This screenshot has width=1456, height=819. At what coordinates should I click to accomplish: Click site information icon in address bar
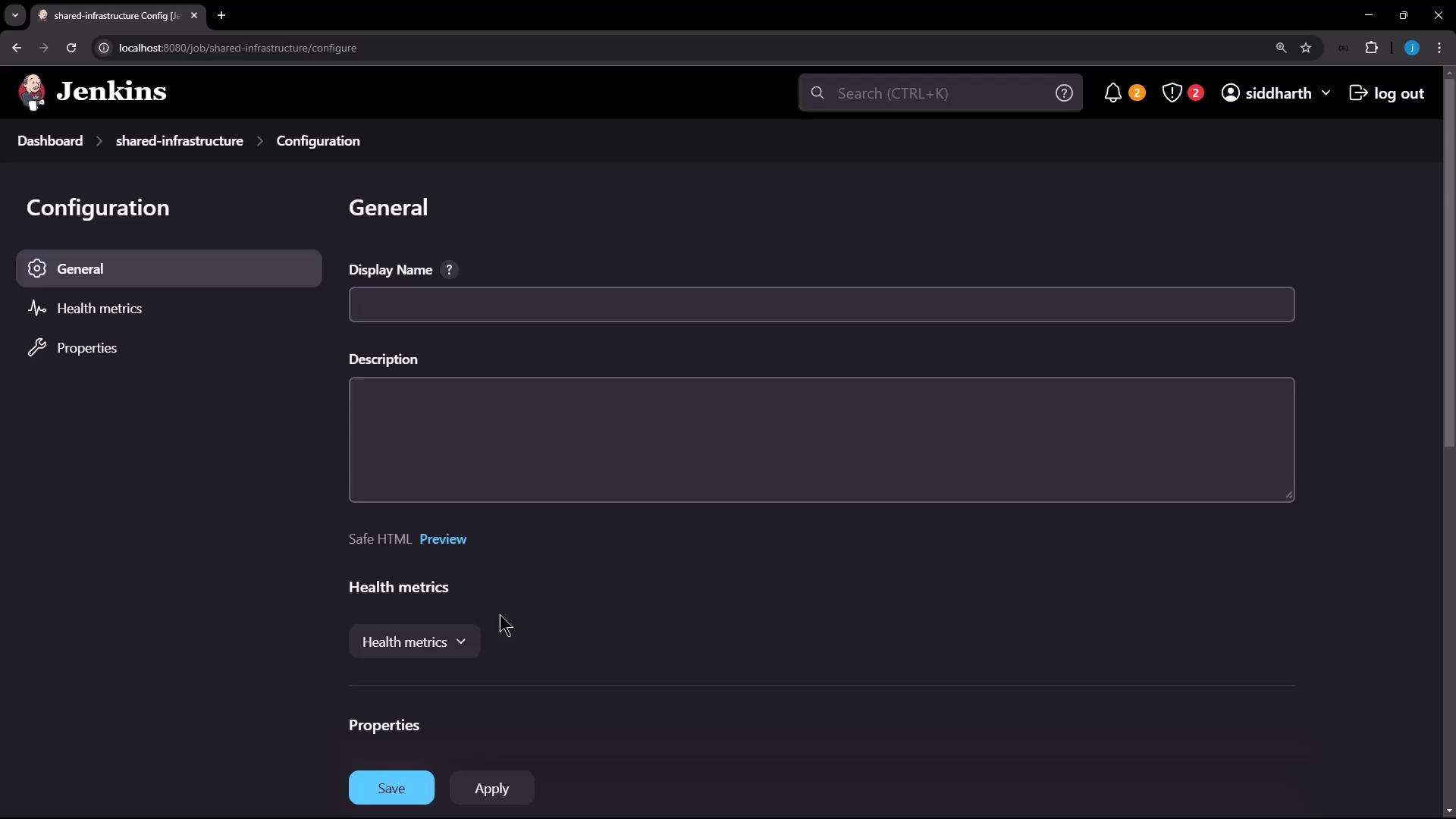click(104, 48)
